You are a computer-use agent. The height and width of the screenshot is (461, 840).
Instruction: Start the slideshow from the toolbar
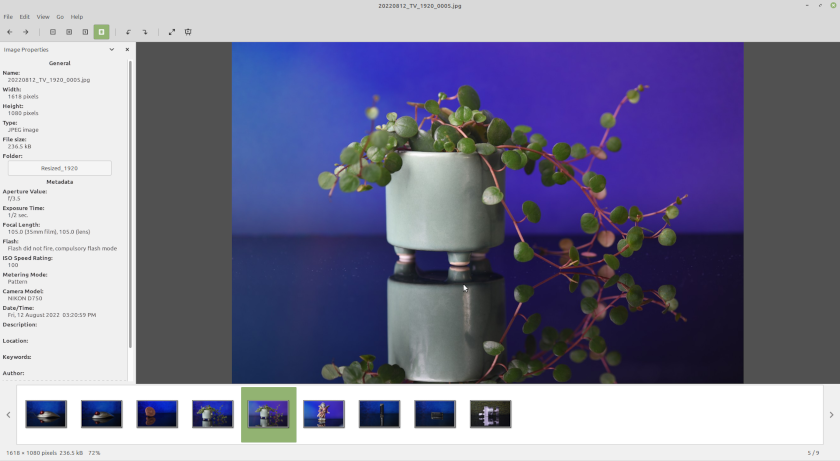(188, 32)
